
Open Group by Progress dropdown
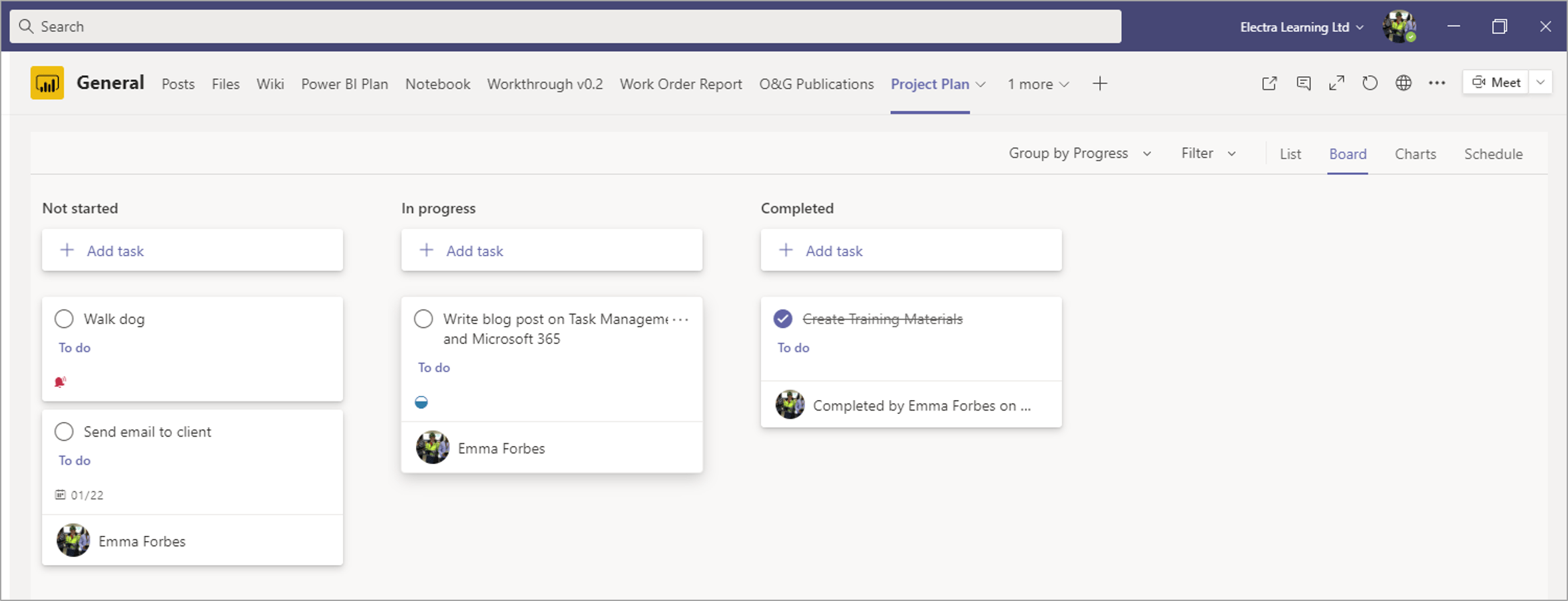(x=1080, y=153)
